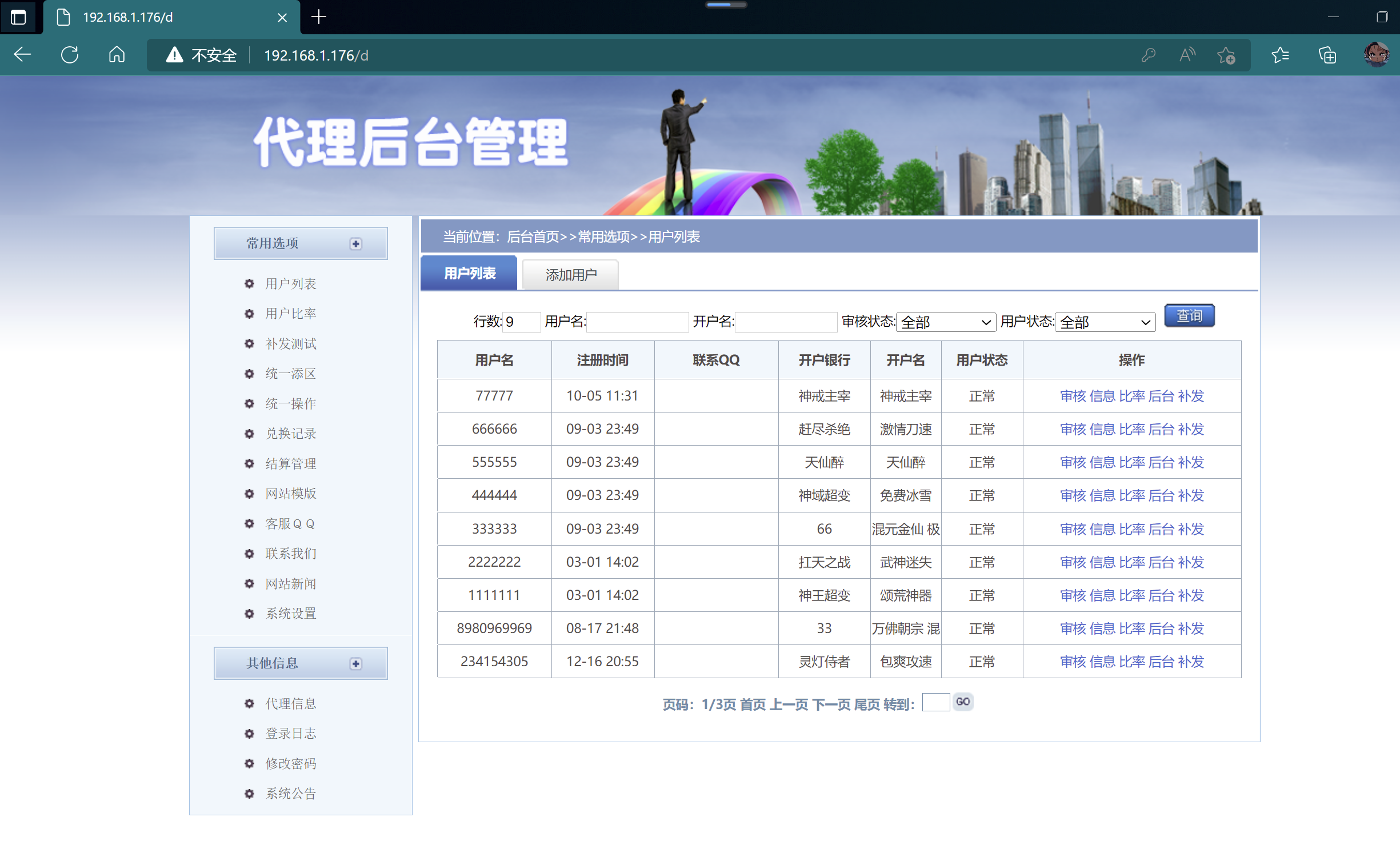This screenshot has height=853, width=1400.
Task: Add this page to favorites
Action: click(x=1226, y=55)
